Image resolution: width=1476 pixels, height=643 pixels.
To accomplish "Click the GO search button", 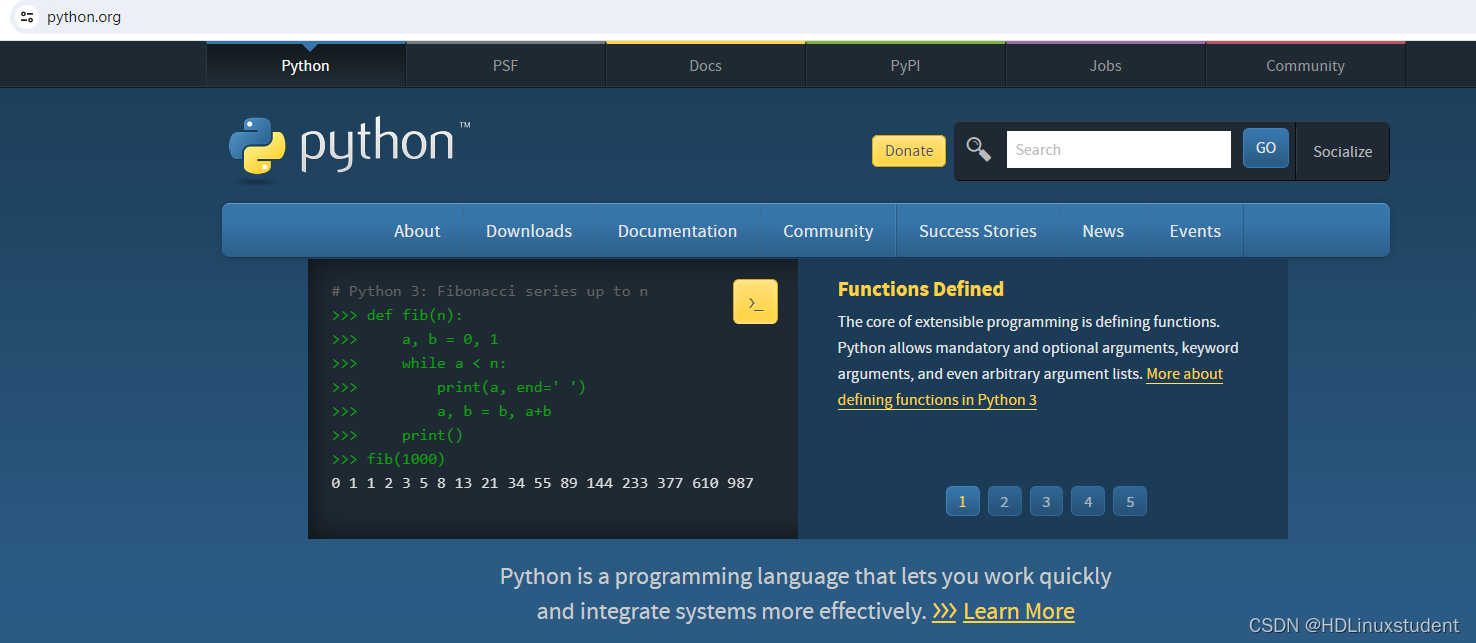I will (x=1266, y=148).
